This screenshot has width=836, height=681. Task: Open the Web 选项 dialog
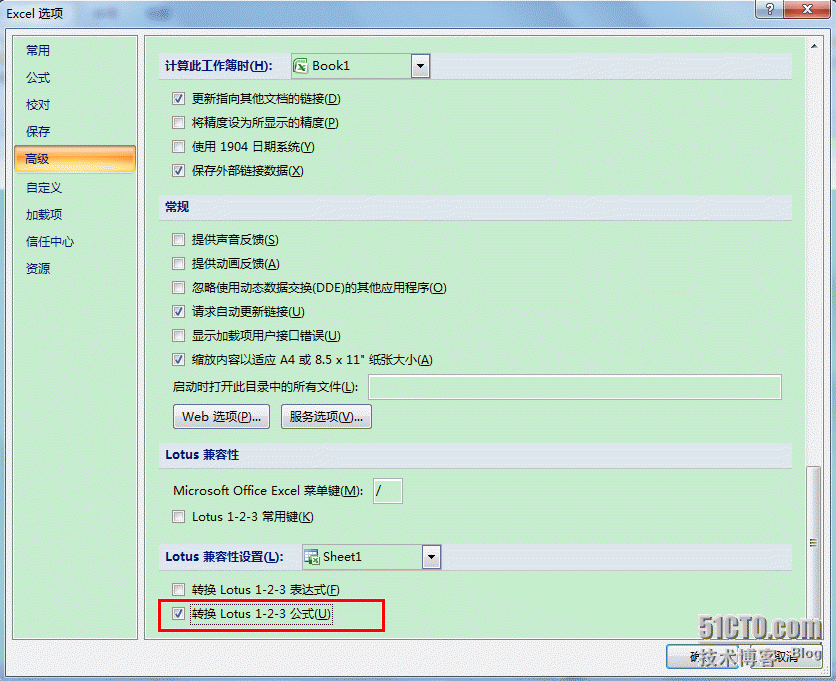pyautogui.click(x=220, y=416)
